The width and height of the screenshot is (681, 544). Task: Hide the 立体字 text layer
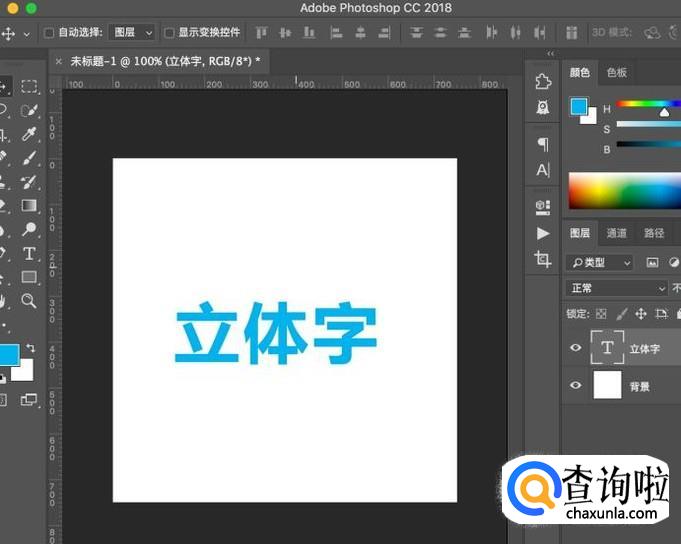click(x=575, y=348)
